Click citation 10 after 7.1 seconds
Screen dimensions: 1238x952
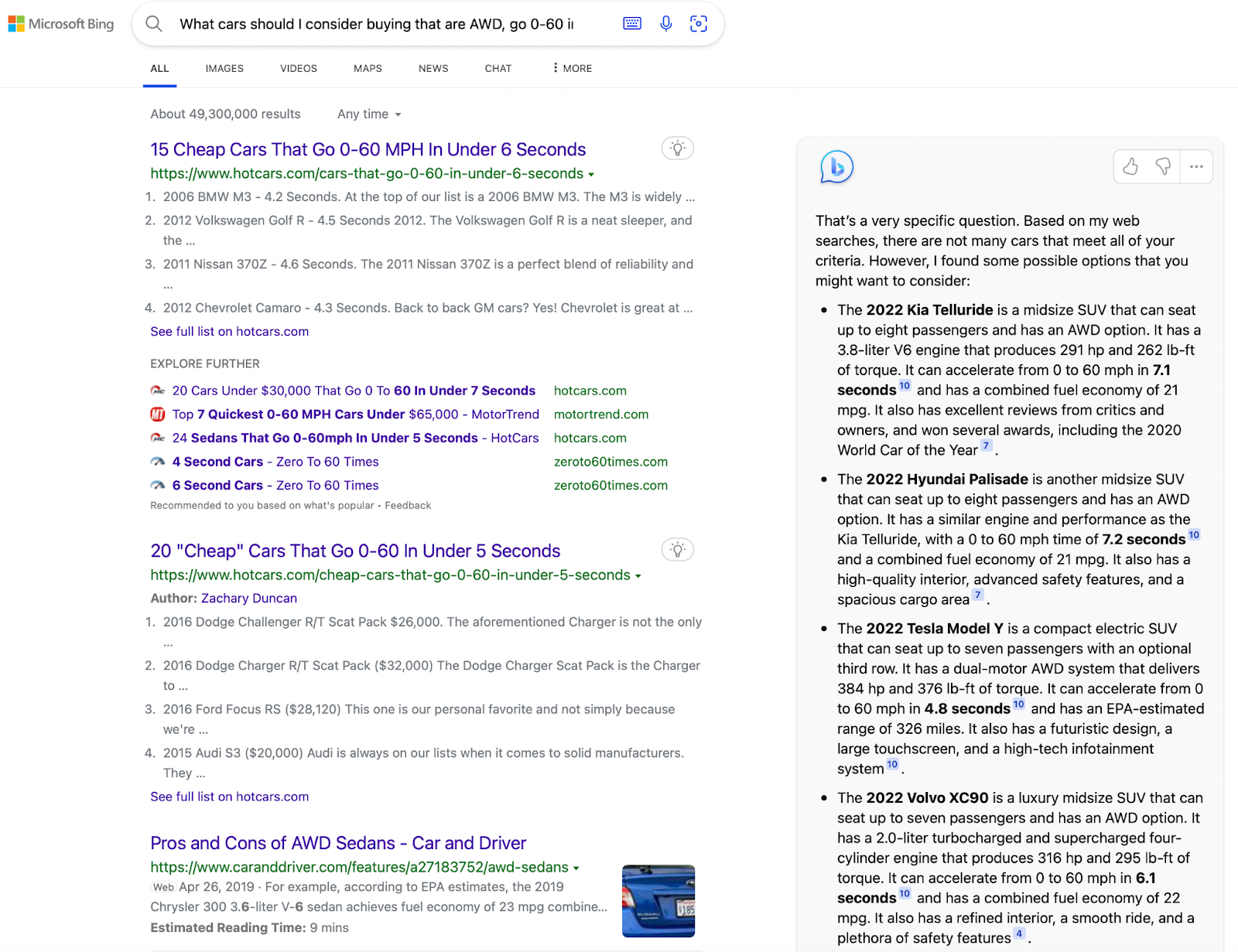[x=905, y=386]
